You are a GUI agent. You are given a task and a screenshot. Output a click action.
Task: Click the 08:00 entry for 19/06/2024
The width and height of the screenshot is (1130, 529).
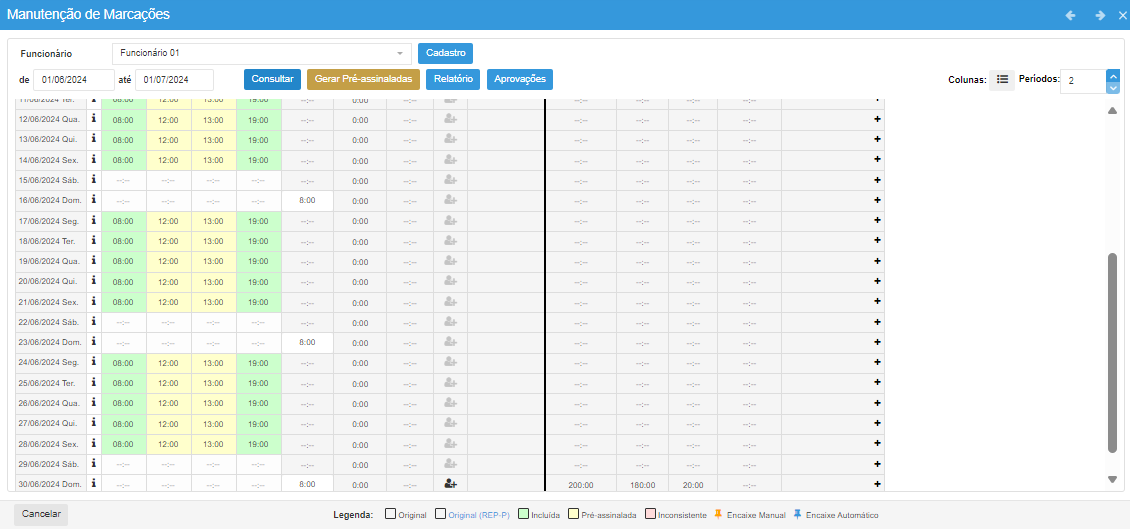coord(123,261)
